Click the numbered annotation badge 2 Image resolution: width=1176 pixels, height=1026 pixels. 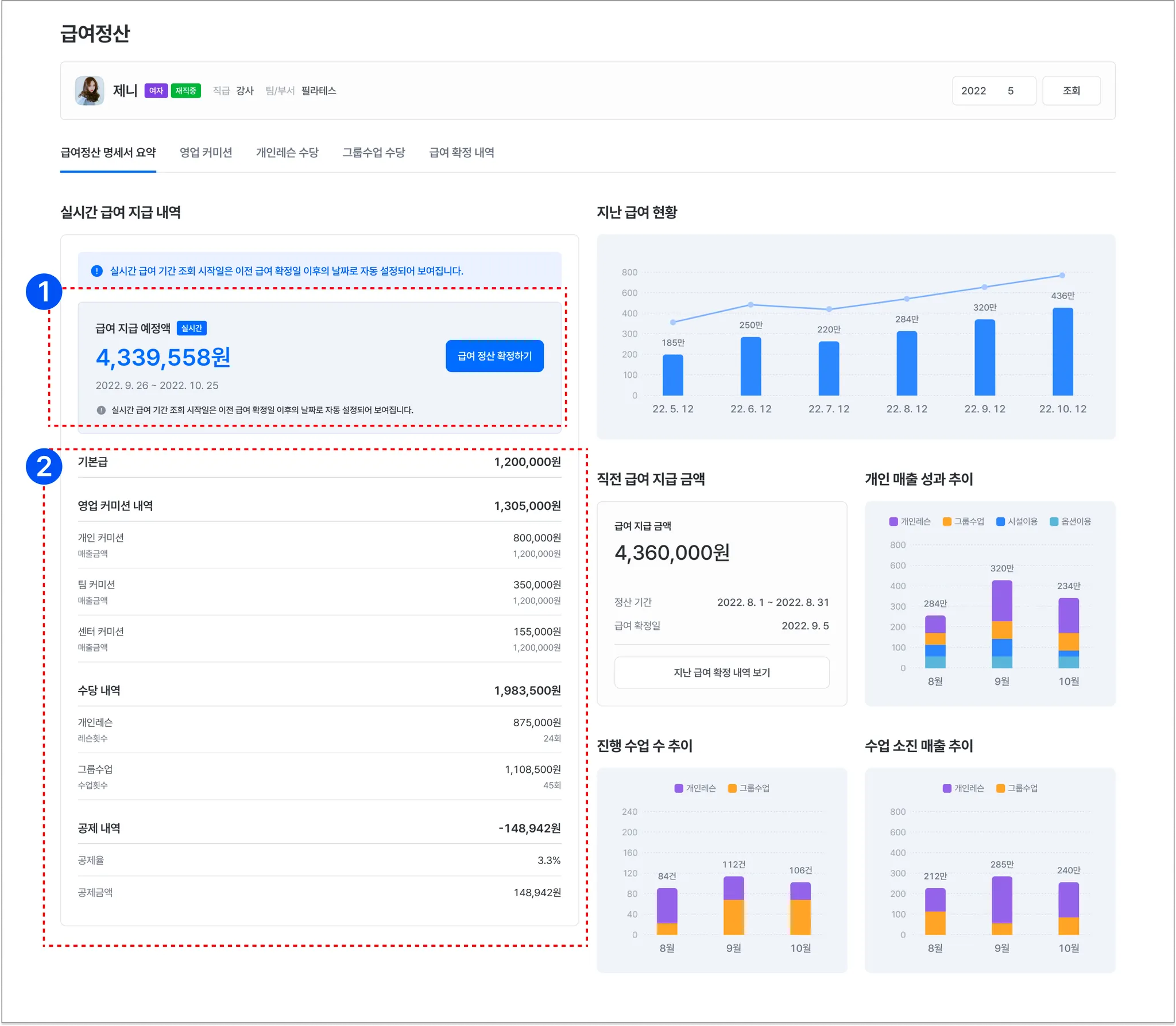(x=44, y=466)
